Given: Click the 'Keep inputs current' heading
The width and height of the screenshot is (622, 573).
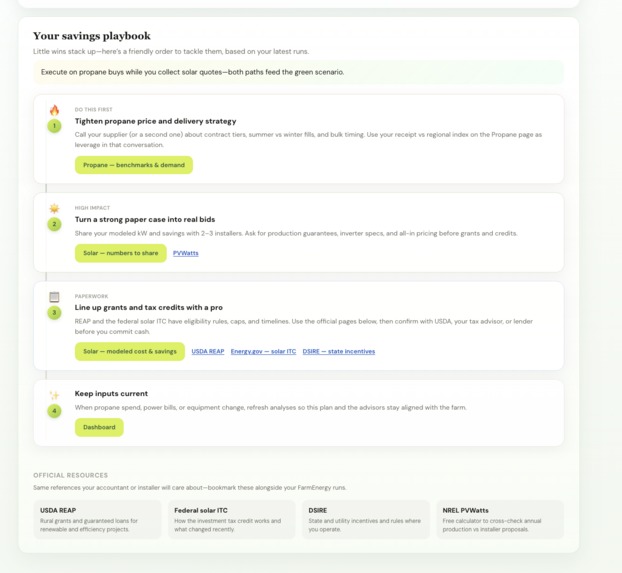Looking at the screenshot, I should (111, 394).
